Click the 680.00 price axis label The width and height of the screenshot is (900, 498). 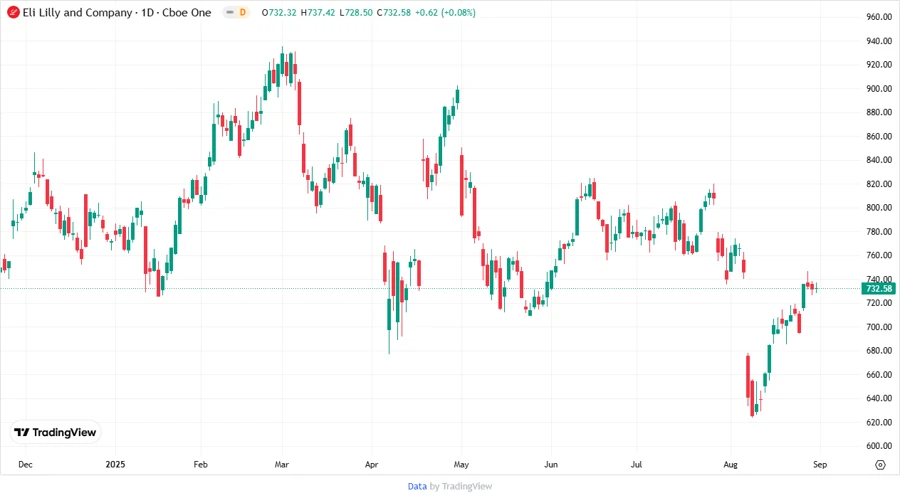[x=879, y=351]
